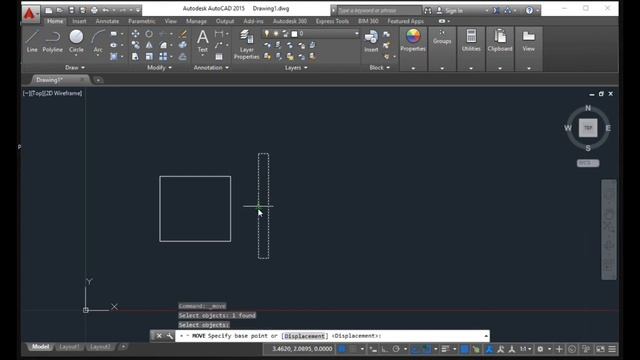Expand the Draw panel
640x360 pixels.
click(75, 67)
